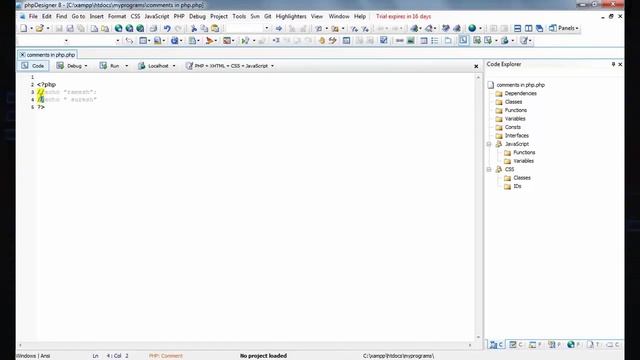
Task: Click the horizontal split layout icon
Action: (517, 28)
